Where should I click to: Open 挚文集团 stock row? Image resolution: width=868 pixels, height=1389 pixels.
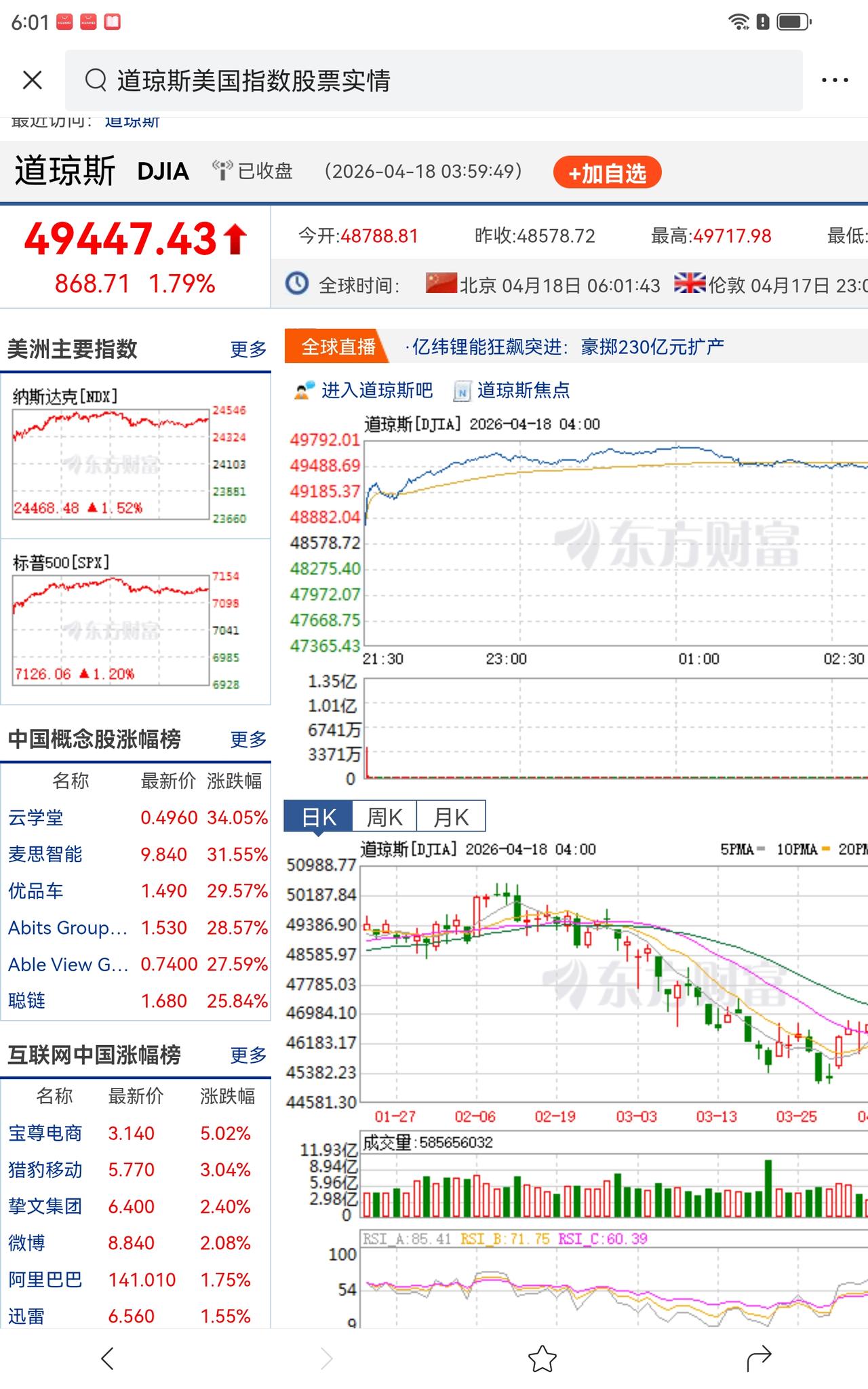click(x=136, y=1207)
